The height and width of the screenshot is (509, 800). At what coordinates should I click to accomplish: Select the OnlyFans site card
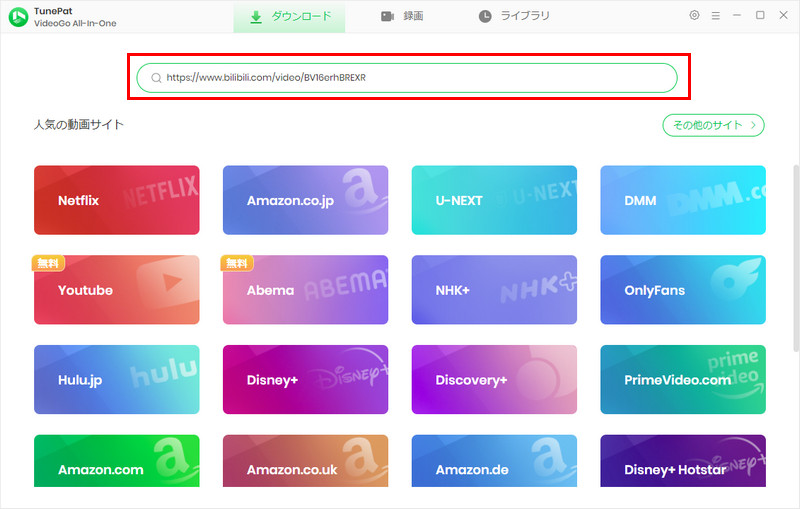click(683, 290)
